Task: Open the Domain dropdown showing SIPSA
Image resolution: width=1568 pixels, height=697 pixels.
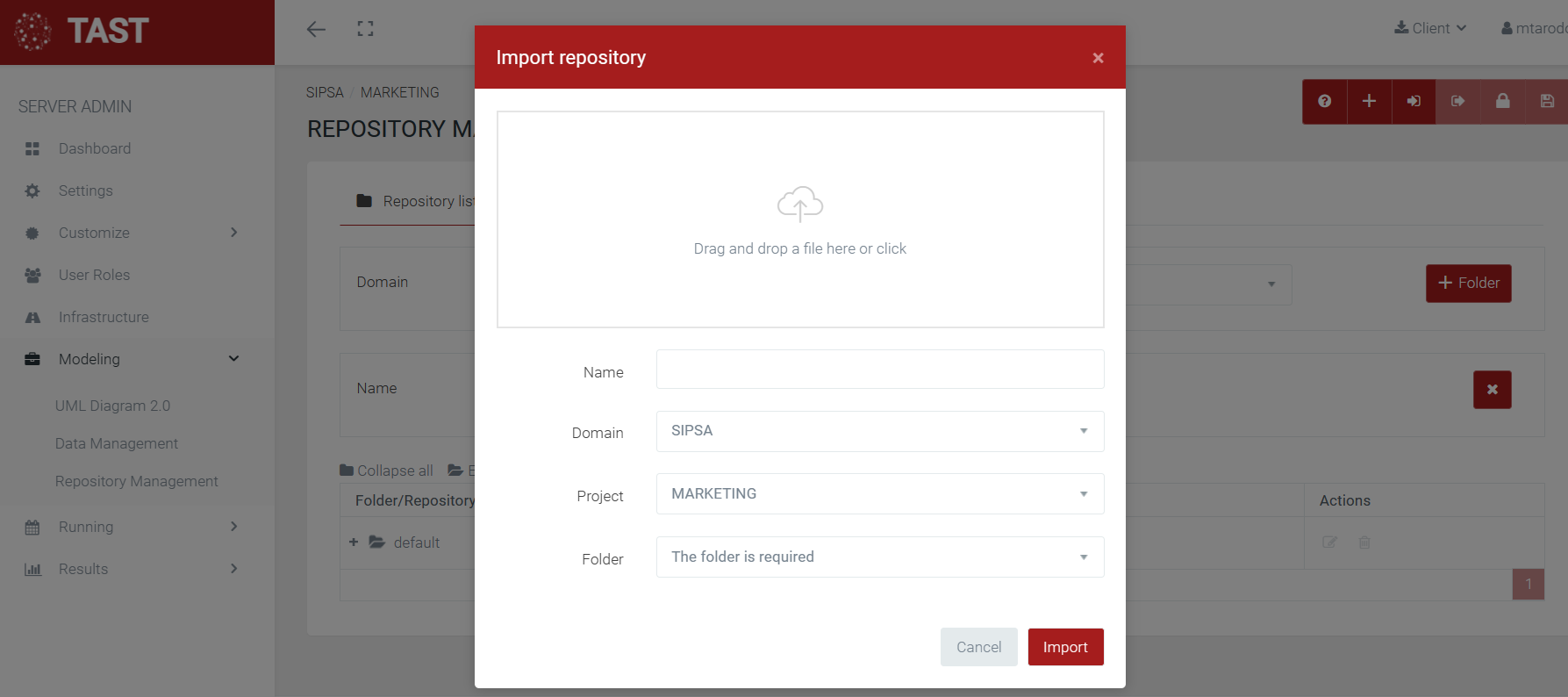Action: pos(879,431)
